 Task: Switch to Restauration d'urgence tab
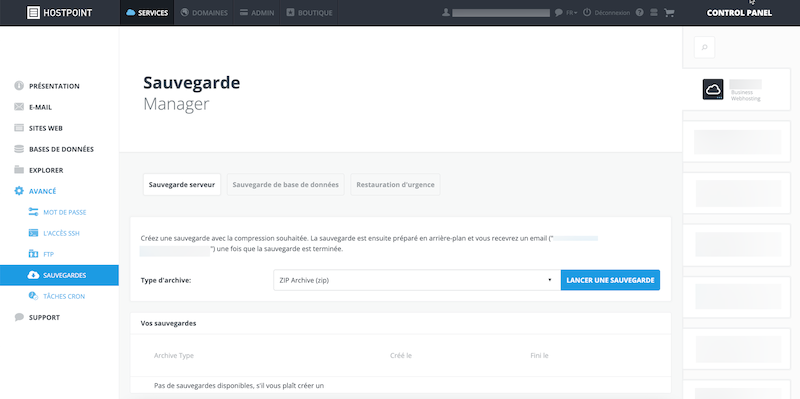395,185
